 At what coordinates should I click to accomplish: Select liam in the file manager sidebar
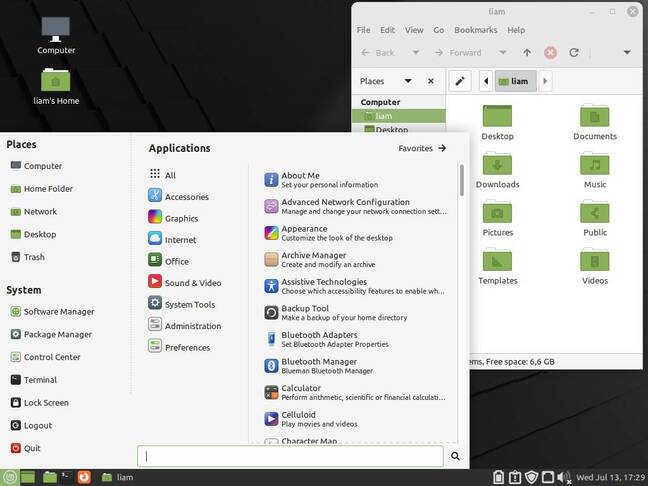pyautogui.click(x=398, y=116)
